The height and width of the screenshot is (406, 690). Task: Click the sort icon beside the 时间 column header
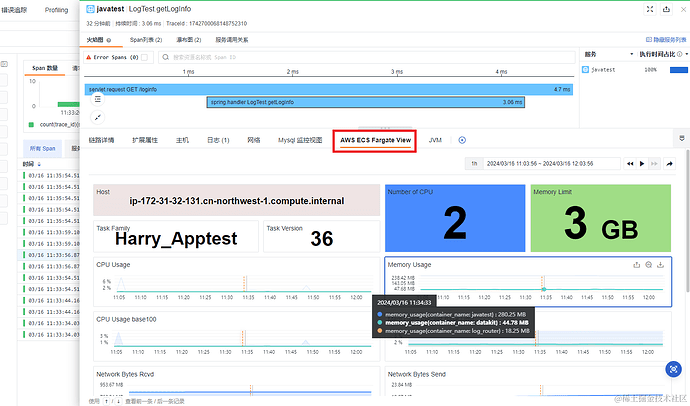coord(39,164)
